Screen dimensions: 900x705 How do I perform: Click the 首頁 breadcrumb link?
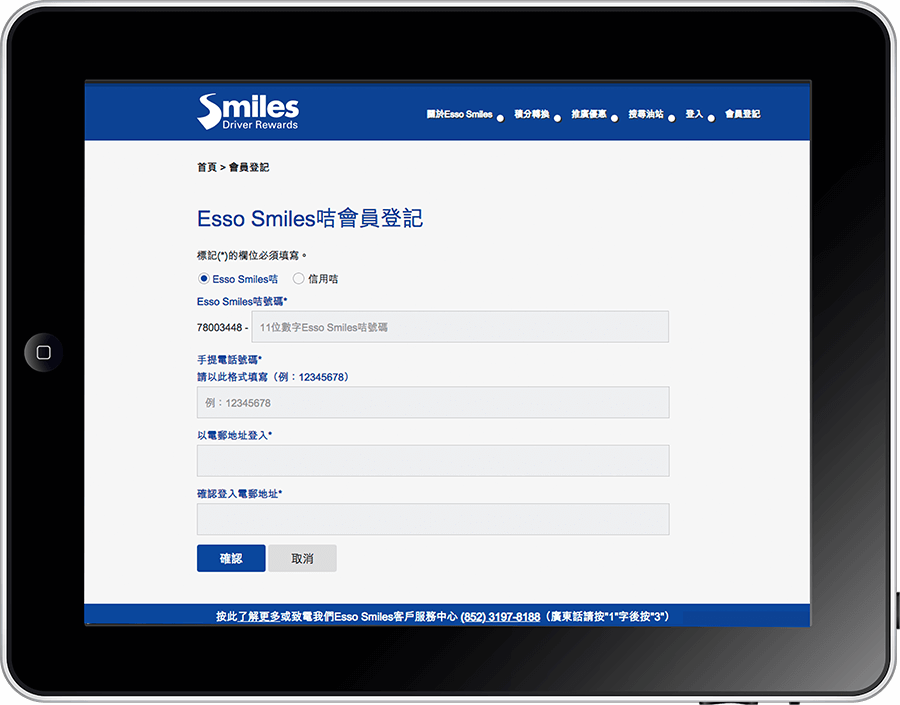(207, 167)
